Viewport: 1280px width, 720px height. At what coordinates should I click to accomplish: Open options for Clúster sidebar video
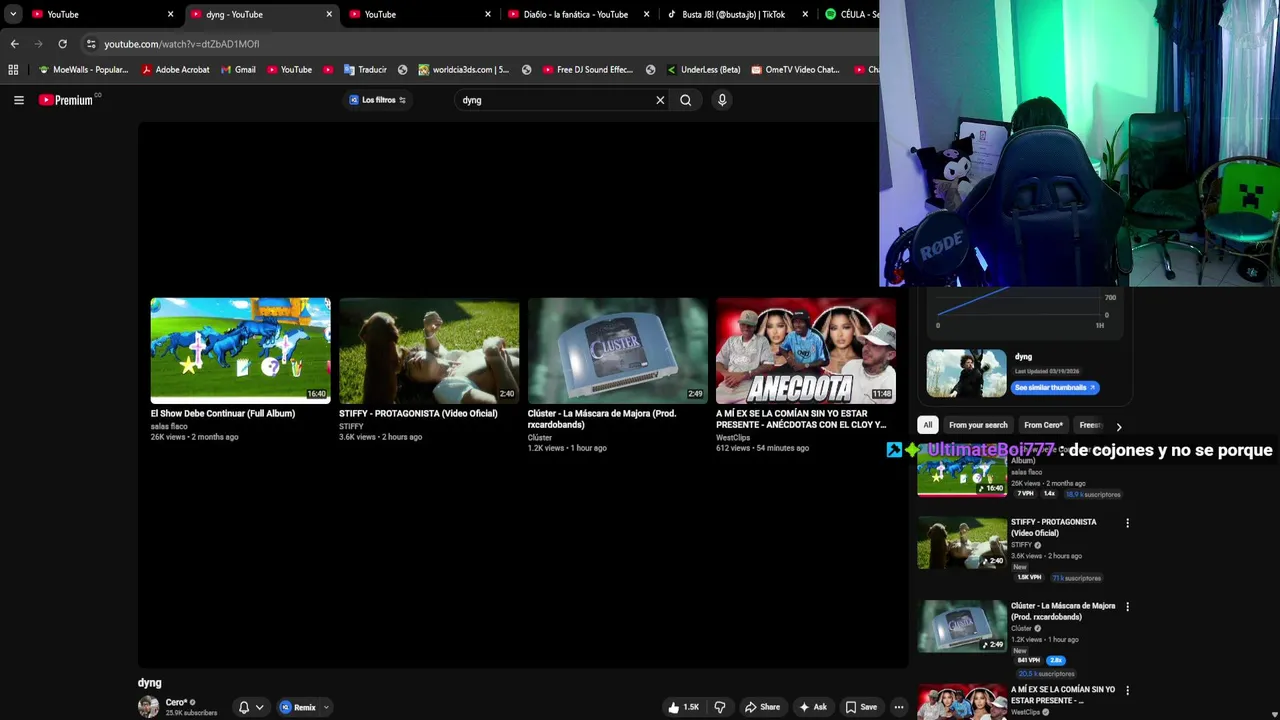(1127, 607)
